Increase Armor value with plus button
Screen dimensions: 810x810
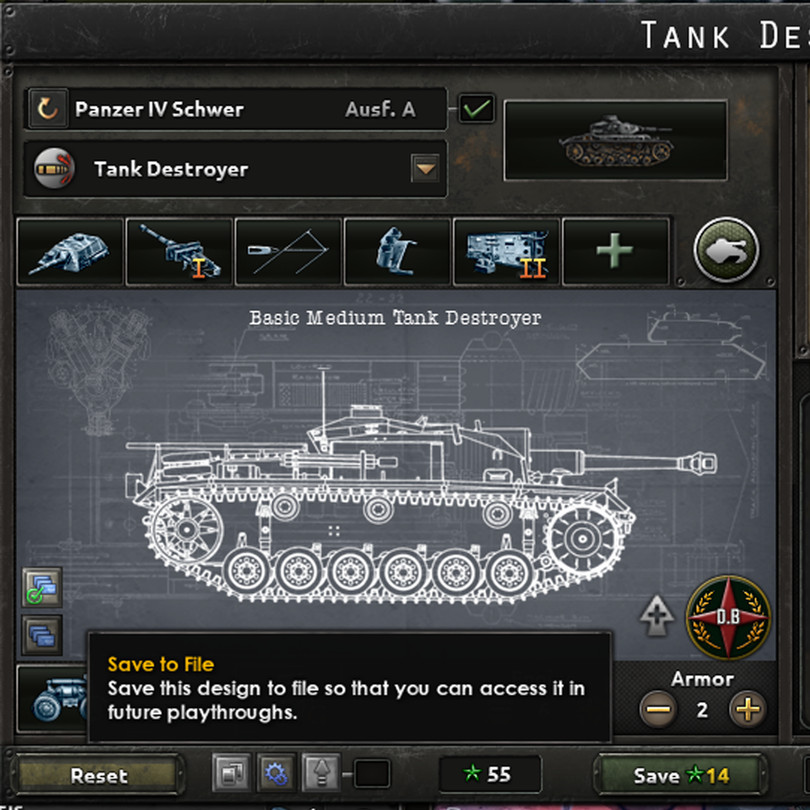click(x=747, y=709)
